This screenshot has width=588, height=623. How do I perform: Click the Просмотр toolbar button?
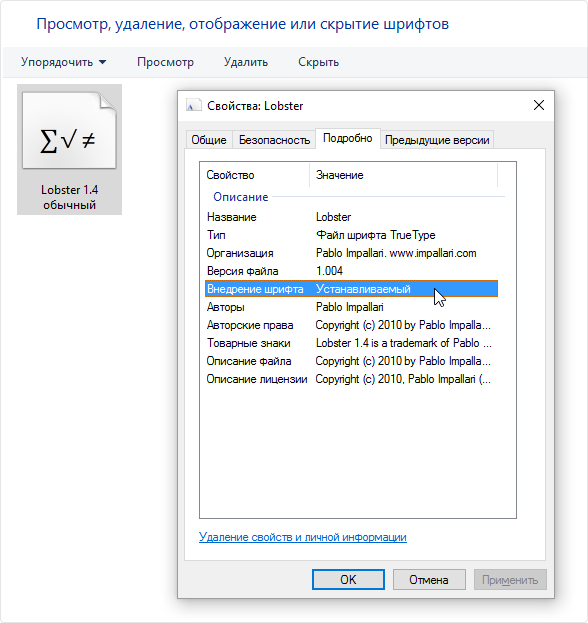click(x=165, y=62)
